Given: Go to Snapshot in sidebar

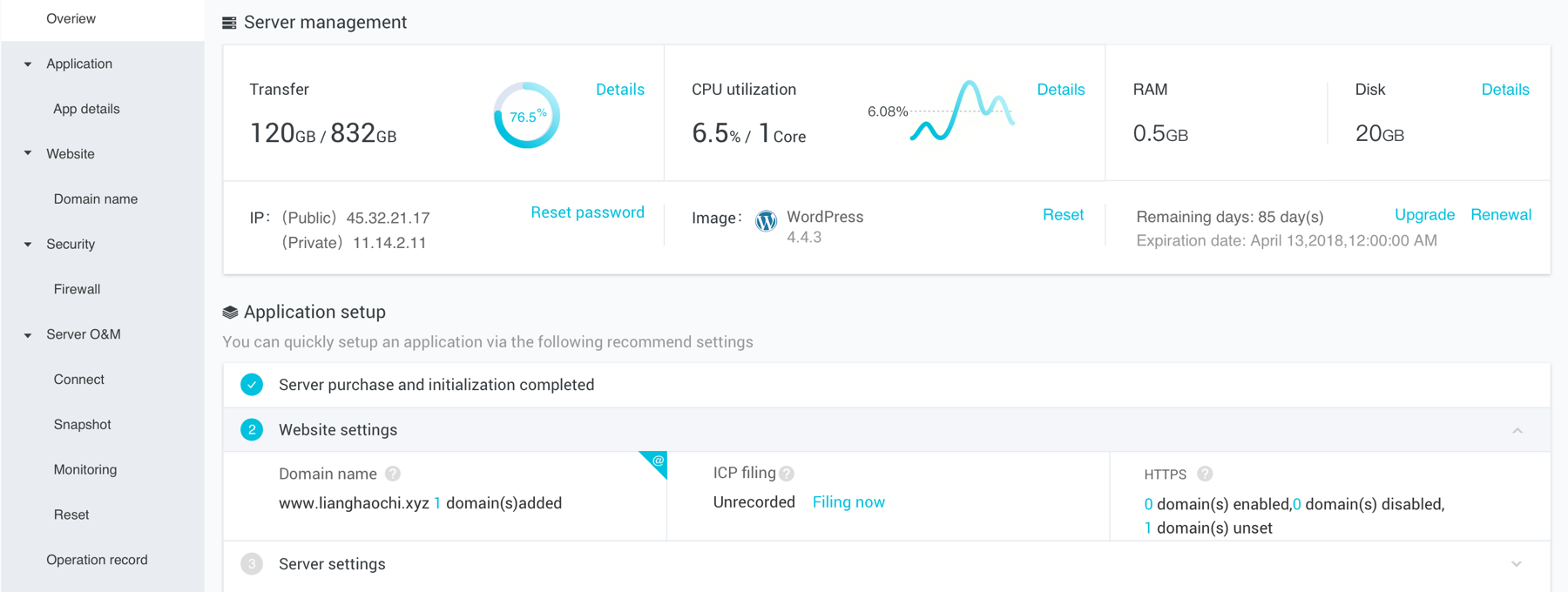Looking at the screenshot, I should click(82, 425).
